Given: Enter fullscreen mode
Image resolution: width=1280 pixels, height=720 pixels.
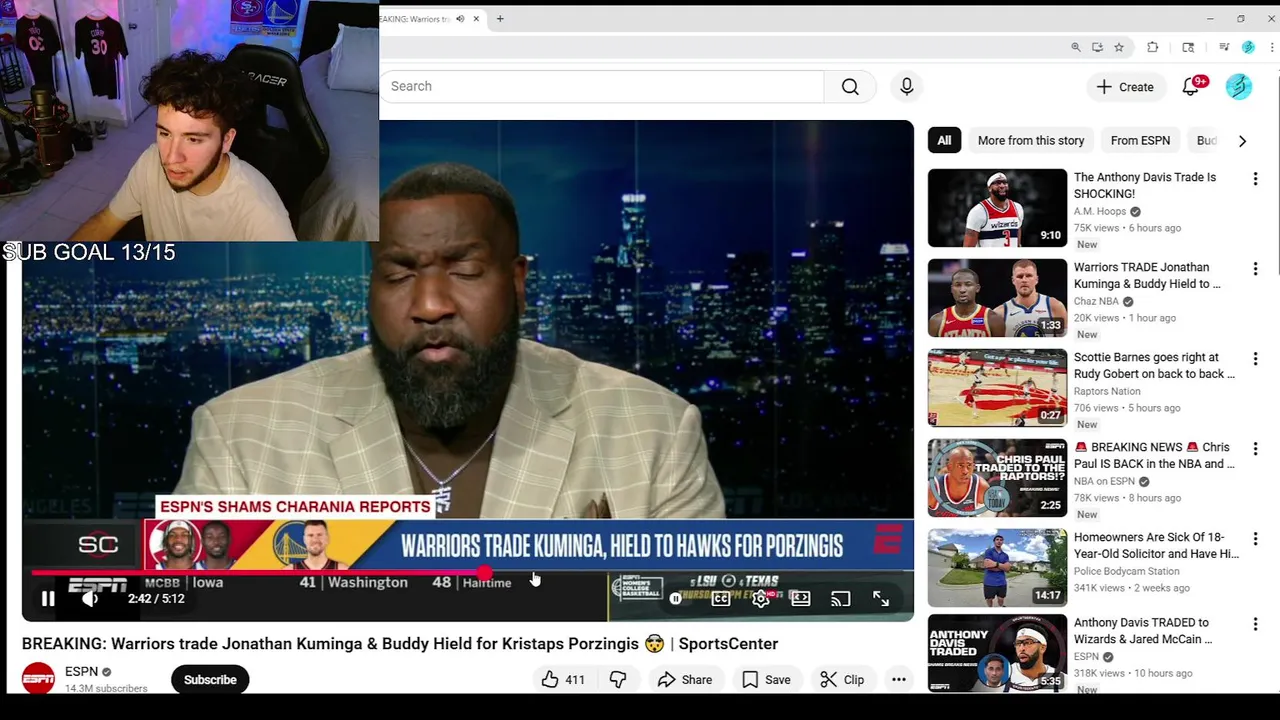Looking at the screenshot, I should pyautogui.click(x=881, y=599).
